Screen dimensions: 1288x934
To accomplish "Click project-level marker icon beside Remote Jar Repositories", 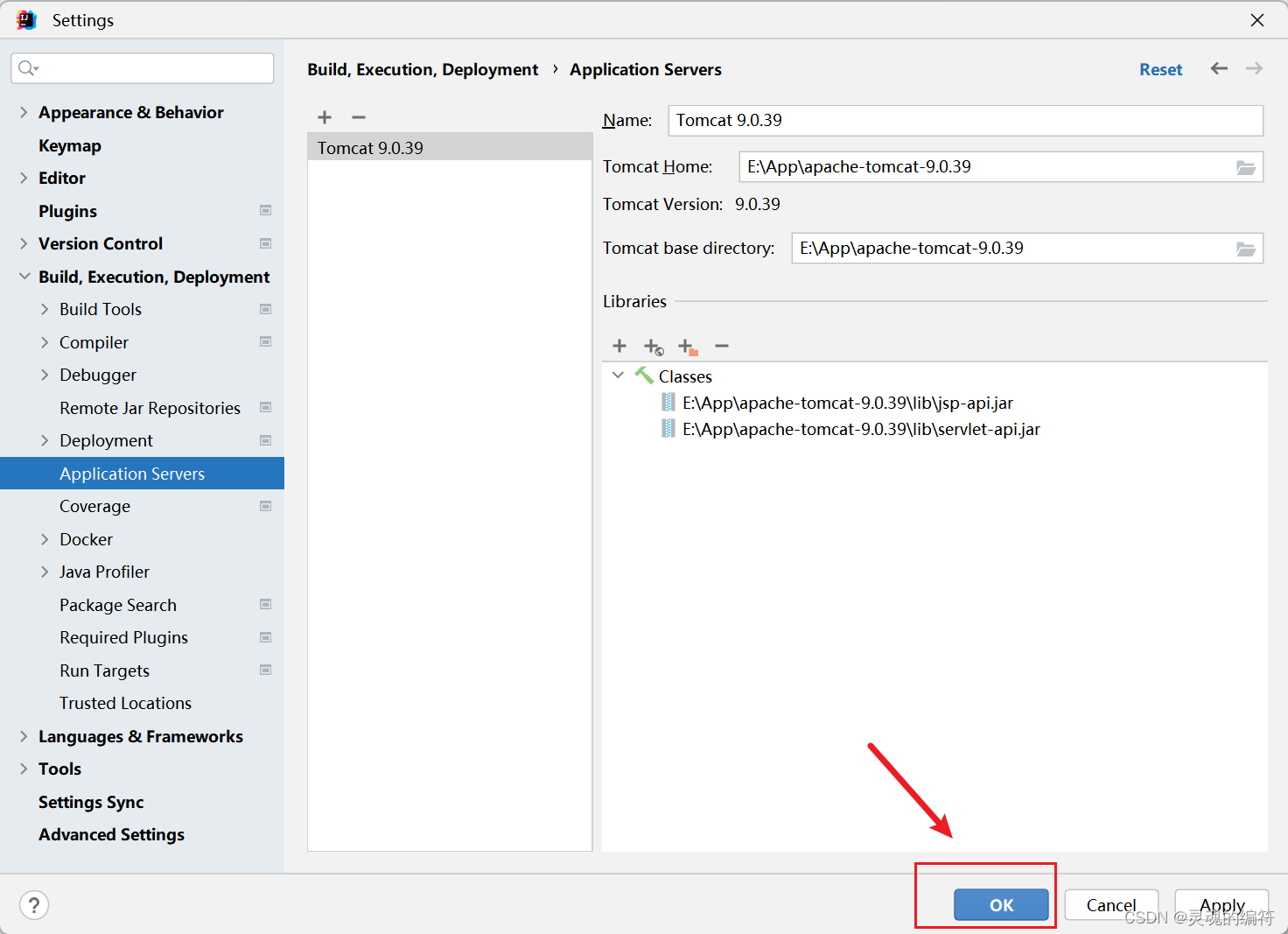I will (x=265, y=407).
